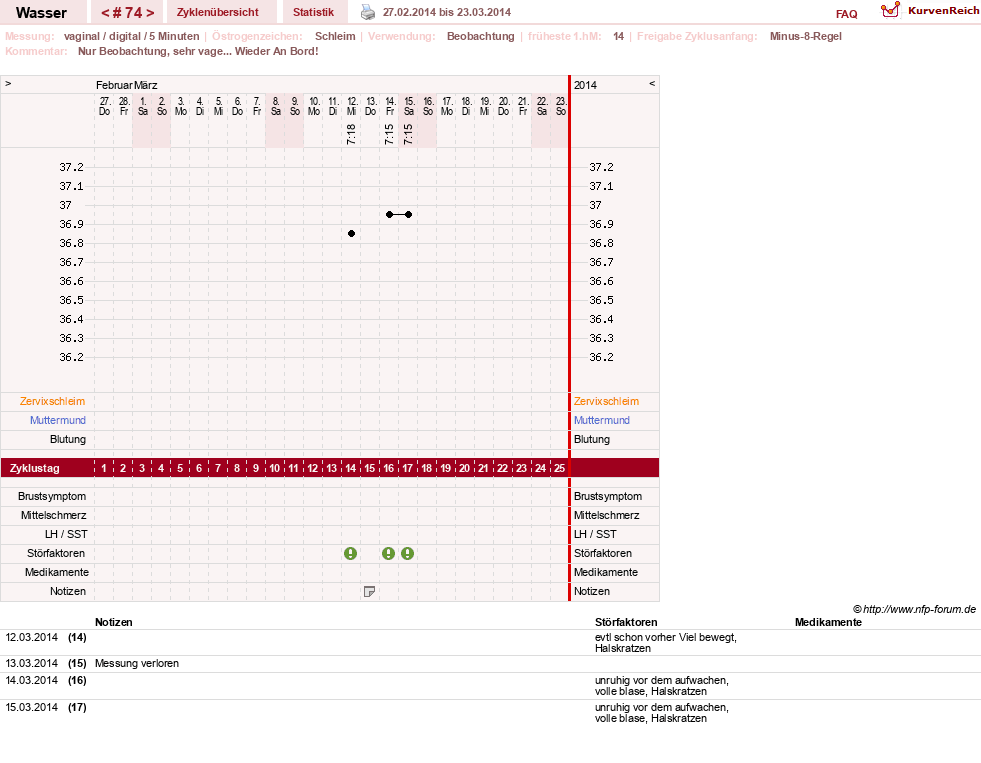The height and width of the screenshot is (763, 981).
Task: Select temperature point on 14 March
Action: [x=389, y=215]
